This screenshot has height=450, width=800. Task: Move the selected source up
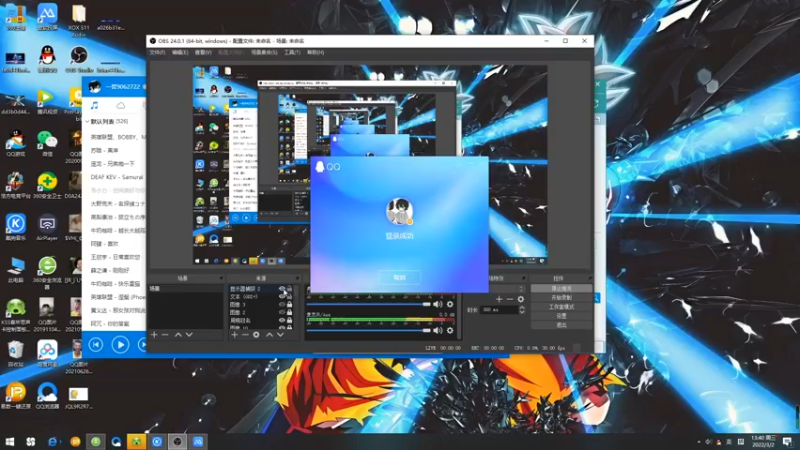click(269, 335)
